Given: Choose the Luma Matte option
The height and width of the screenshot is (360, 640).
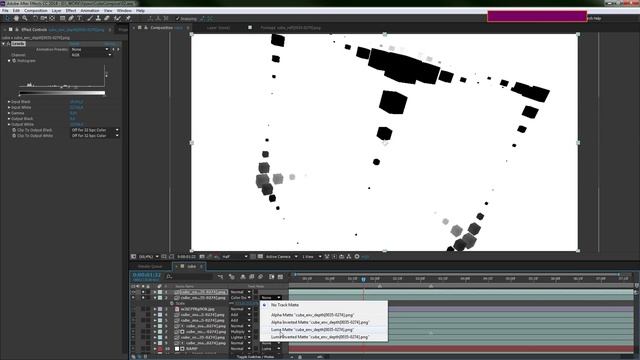Looking at the screenshot, I should pos(312,329).
